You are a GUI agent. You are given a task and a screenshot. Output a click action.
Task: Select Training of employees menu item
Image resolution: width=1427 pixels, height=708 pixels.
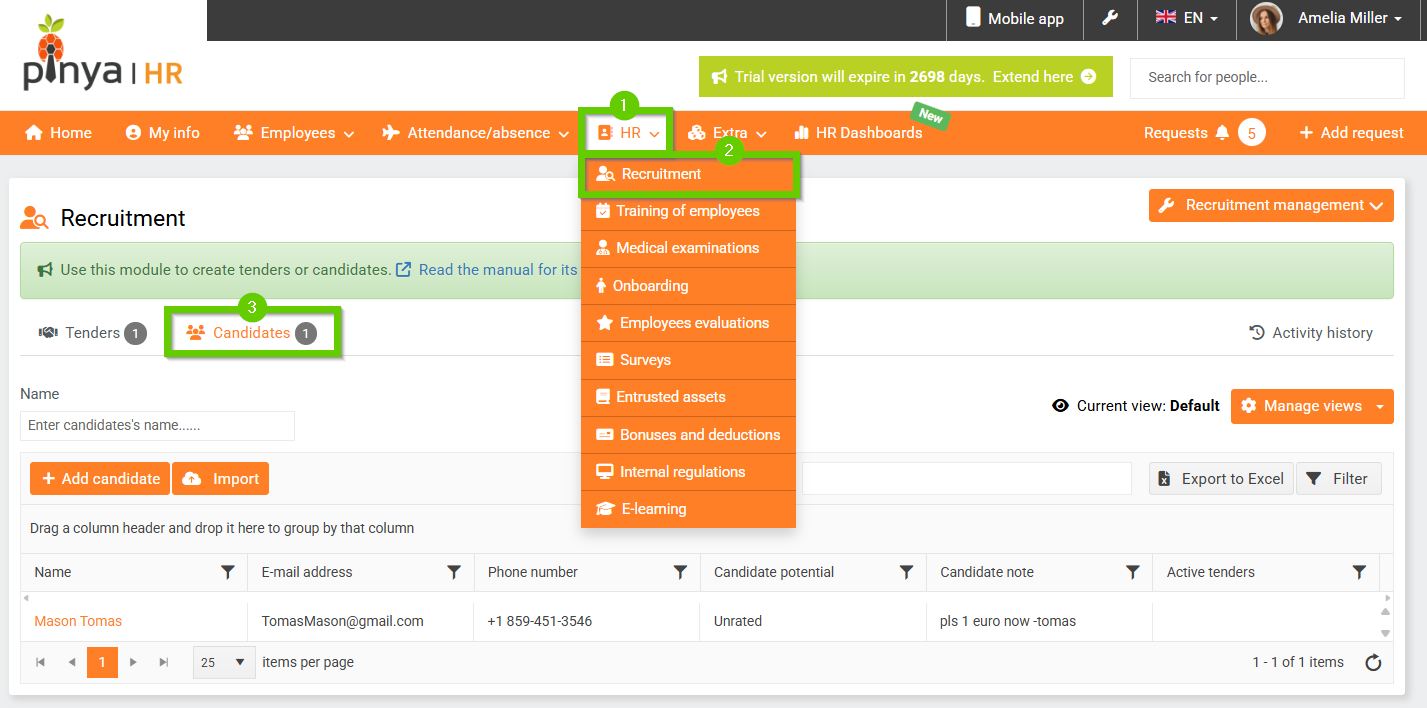(x=688, y=211)
